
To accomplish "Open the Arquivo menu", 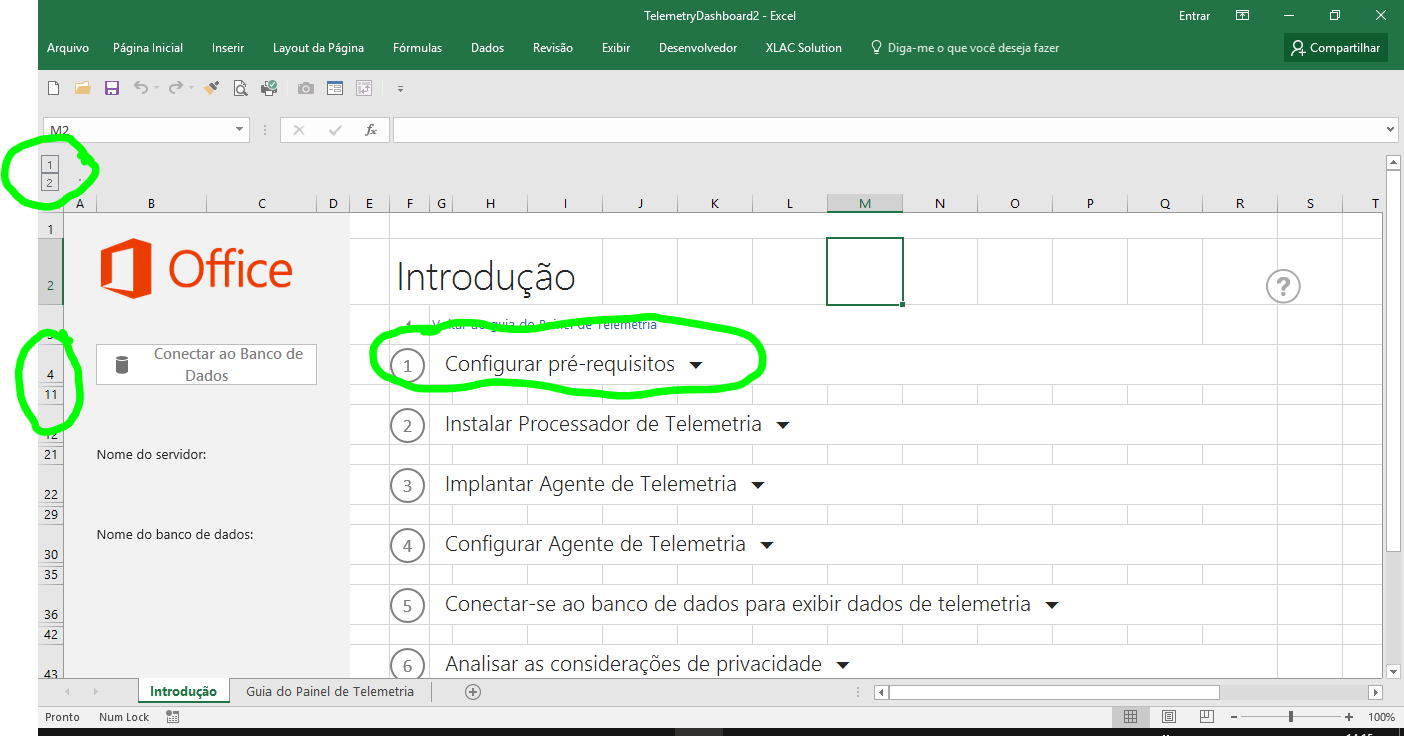I will pyautogui.click(x=68, y=48).
